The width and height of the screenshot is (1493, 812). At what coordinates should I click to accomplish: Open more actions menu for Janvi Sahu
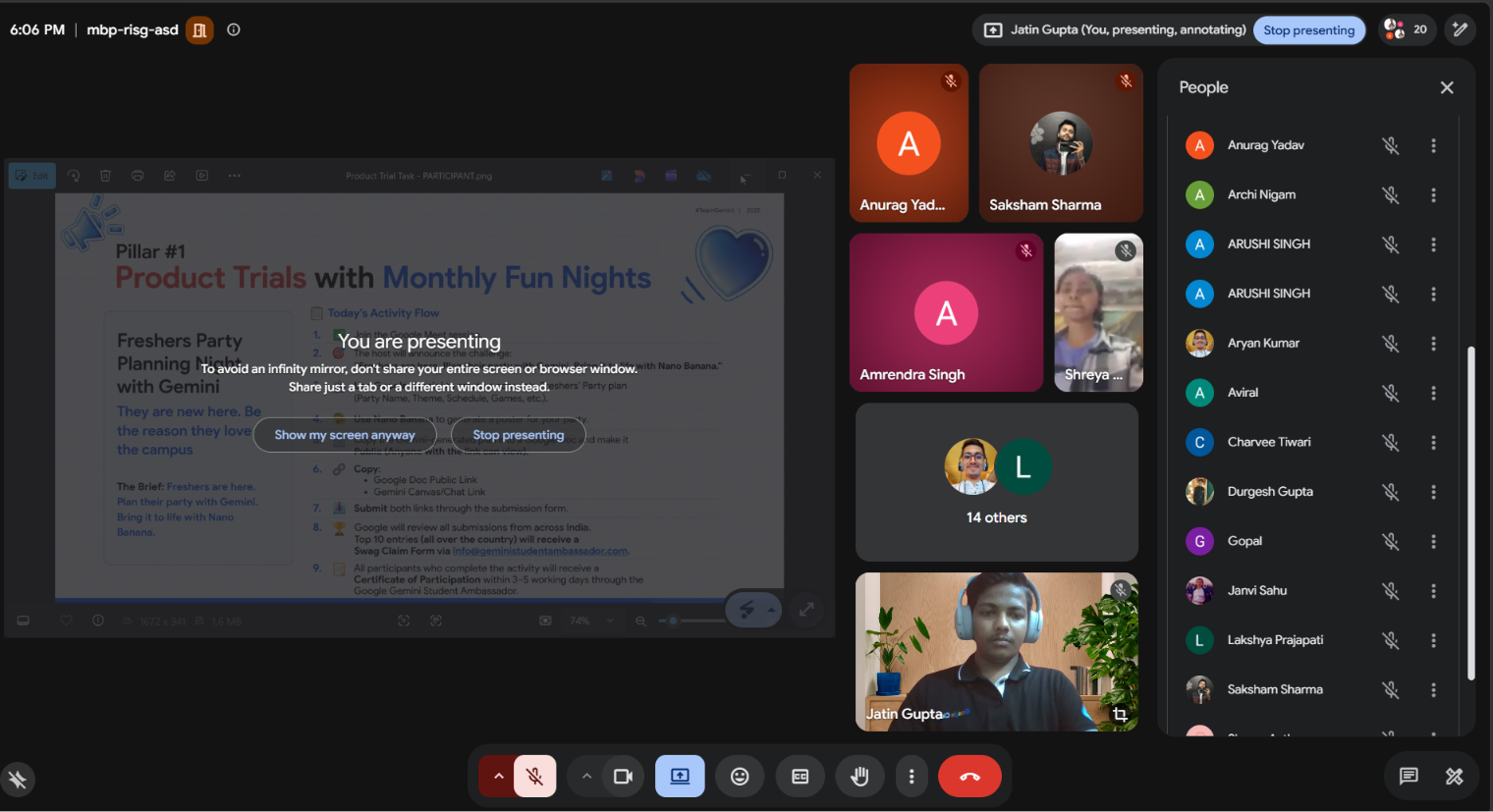pyautogui.click(x=1433, y=590)
